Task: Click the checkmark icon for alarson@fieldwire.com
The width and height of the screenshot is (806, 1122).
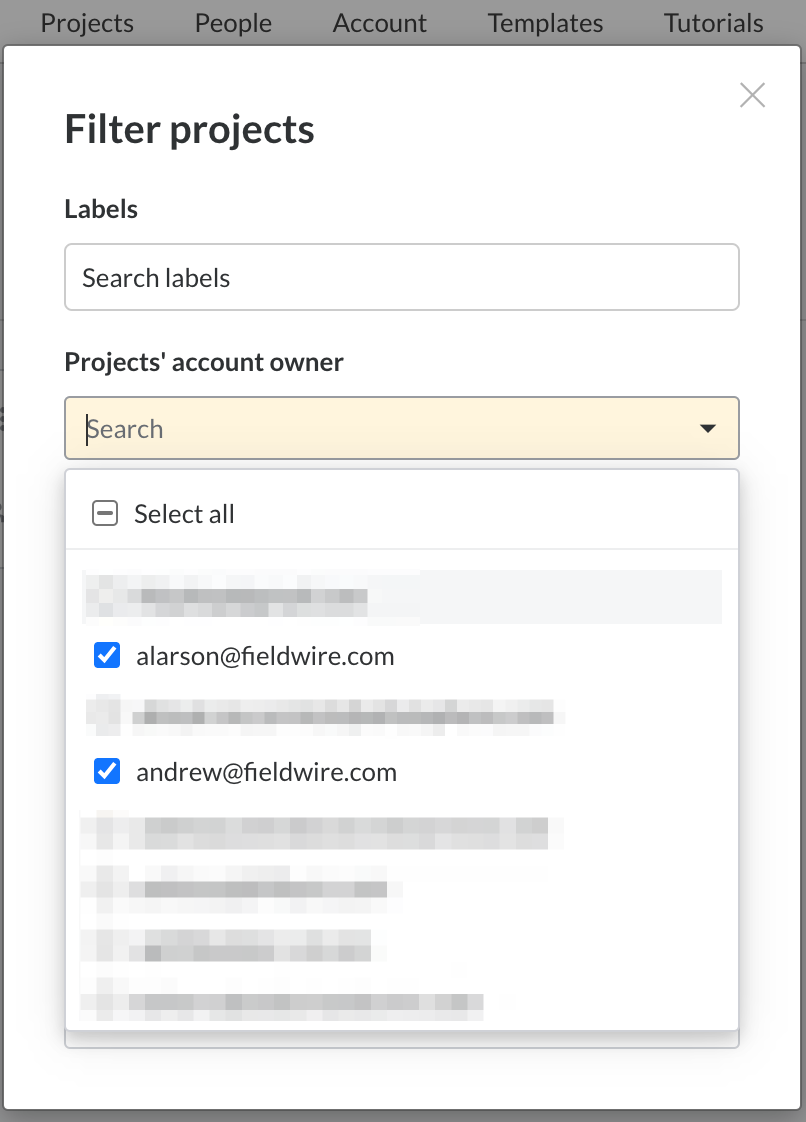Action: coord(107,655)
